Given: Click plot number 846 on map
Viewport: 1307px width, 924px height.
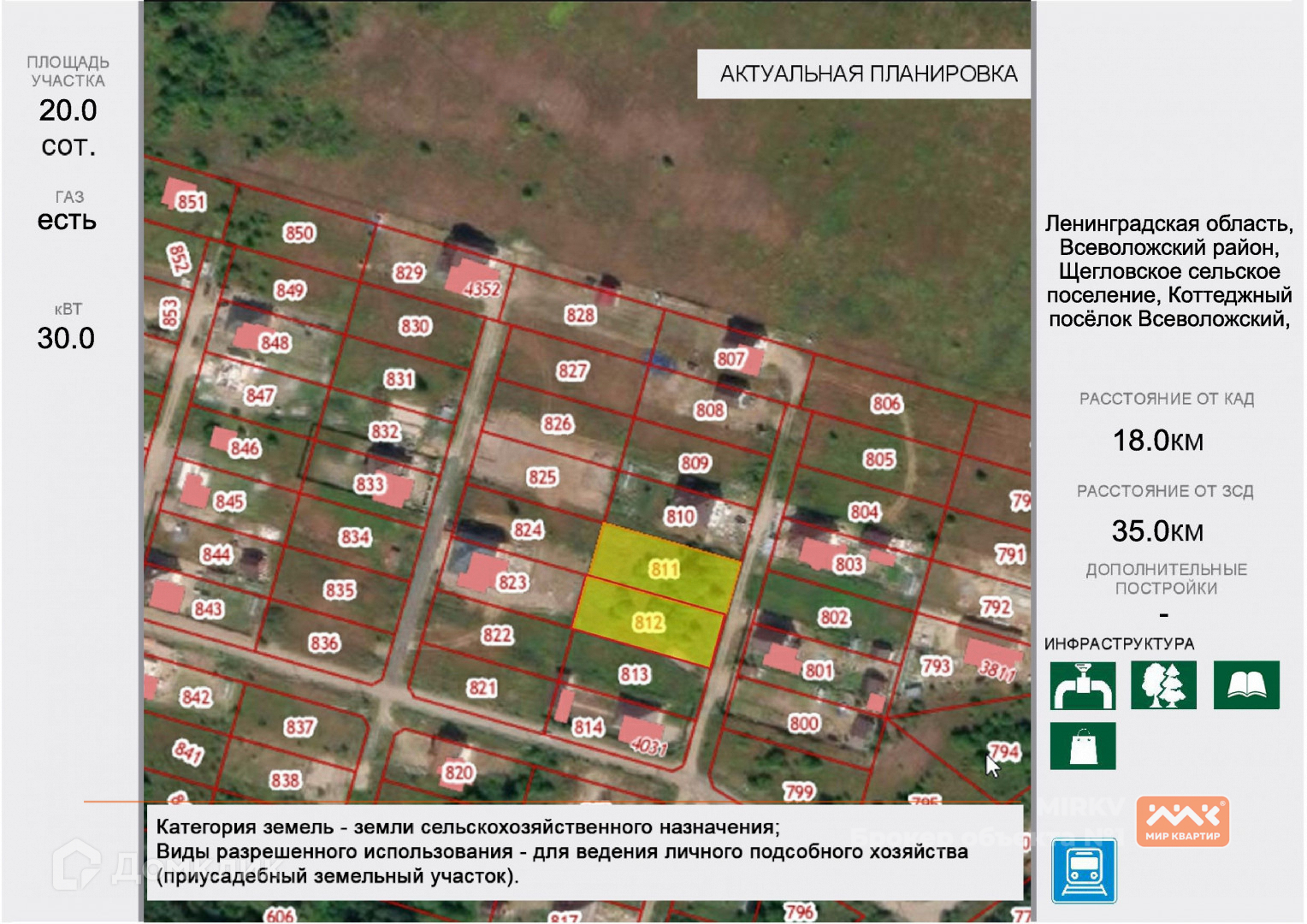Looking at the screenshot, I should pos(245,448).
